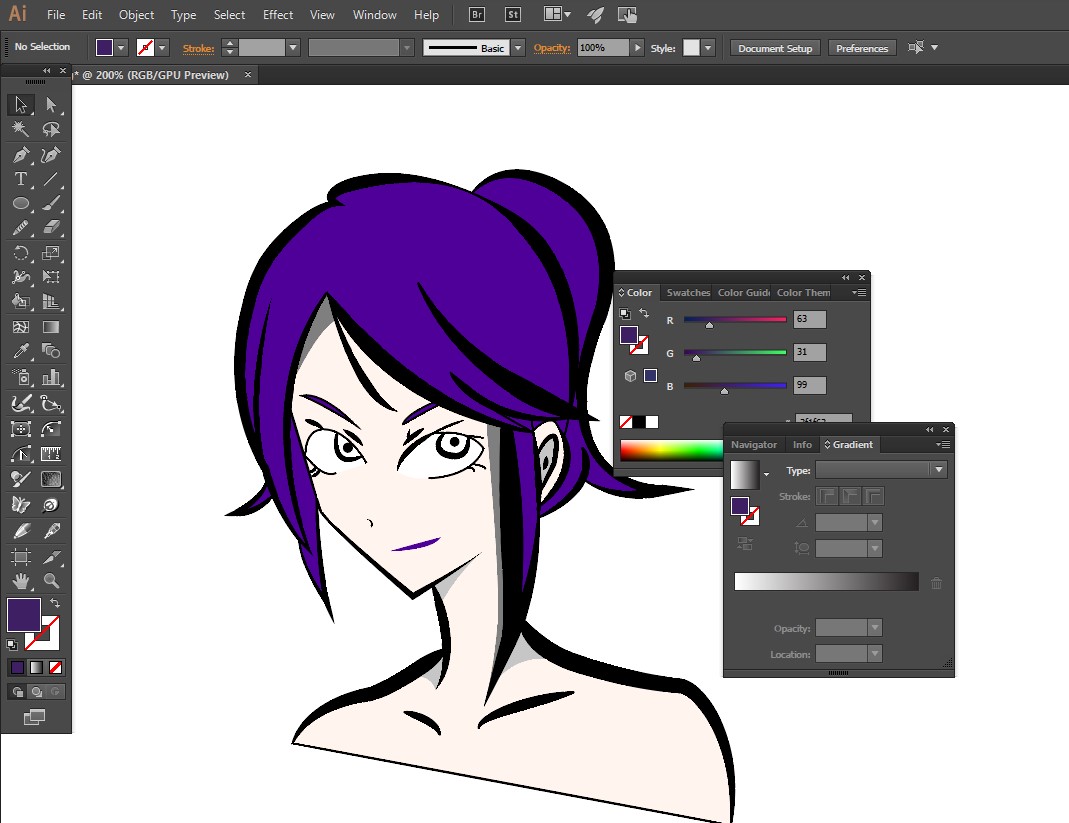Open the Effect menu

(x=278, y=14)
